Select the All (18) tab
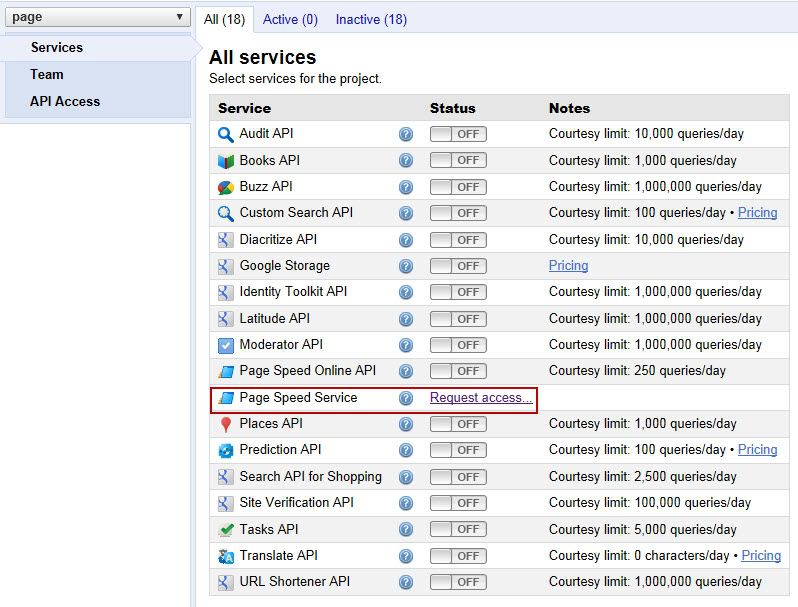The width and height of the screenshot is (798, 607). pos(224,19)
